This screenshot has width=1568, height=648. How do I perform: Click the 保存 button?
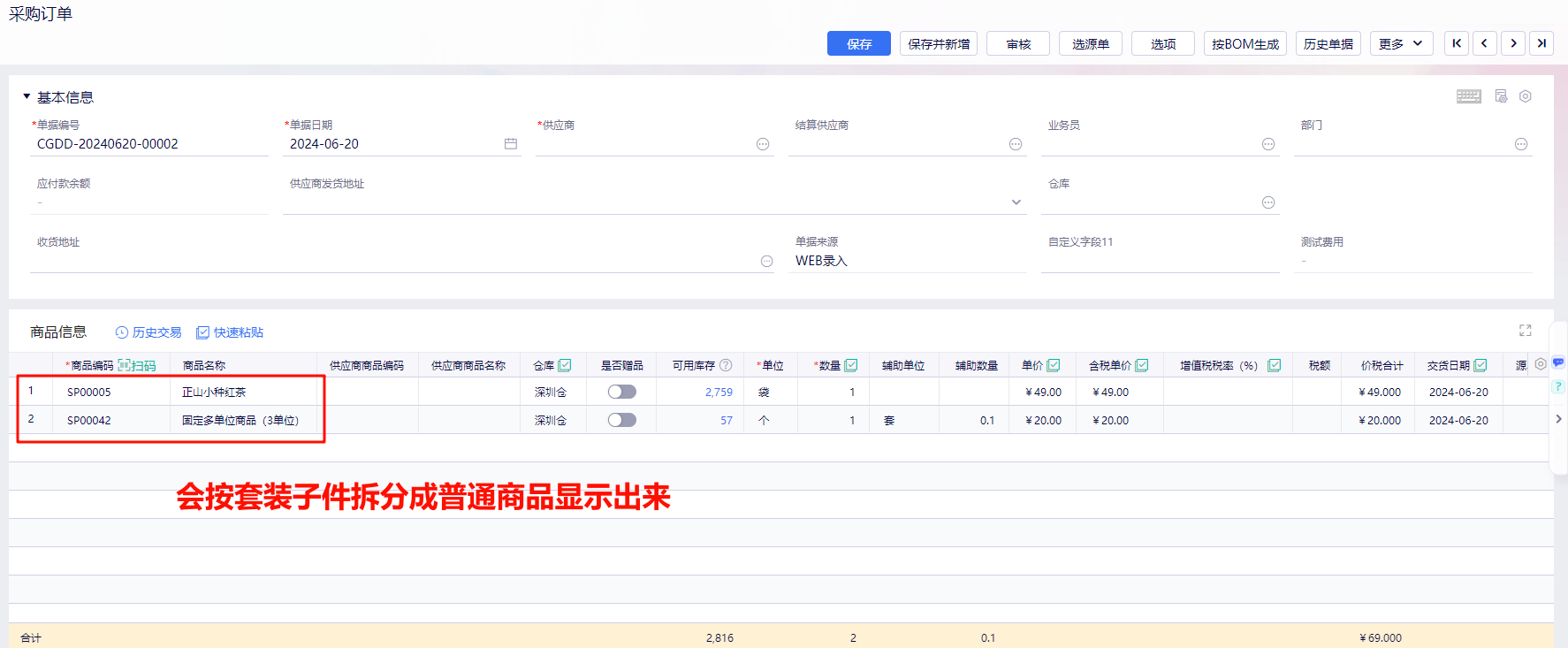(859, 43)
